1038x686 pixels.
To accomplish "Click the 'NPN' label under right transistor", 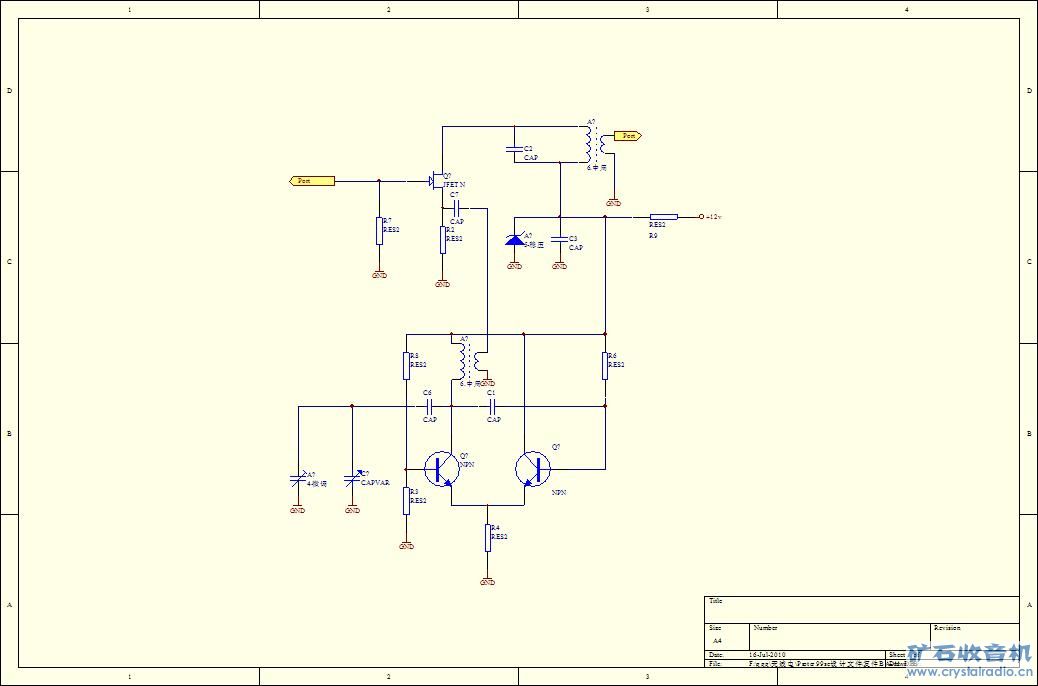I will click(559, 493).
